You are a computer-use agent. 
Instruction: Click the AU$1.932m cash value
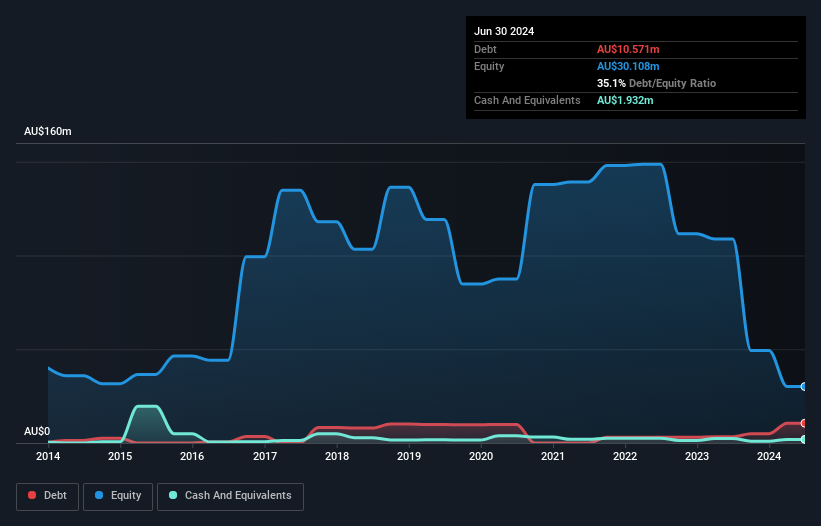pos(625,100)
